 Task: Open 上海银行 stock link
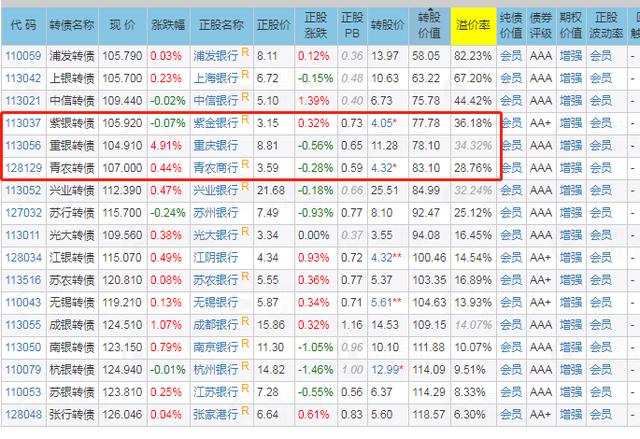[x=216, y=78]
